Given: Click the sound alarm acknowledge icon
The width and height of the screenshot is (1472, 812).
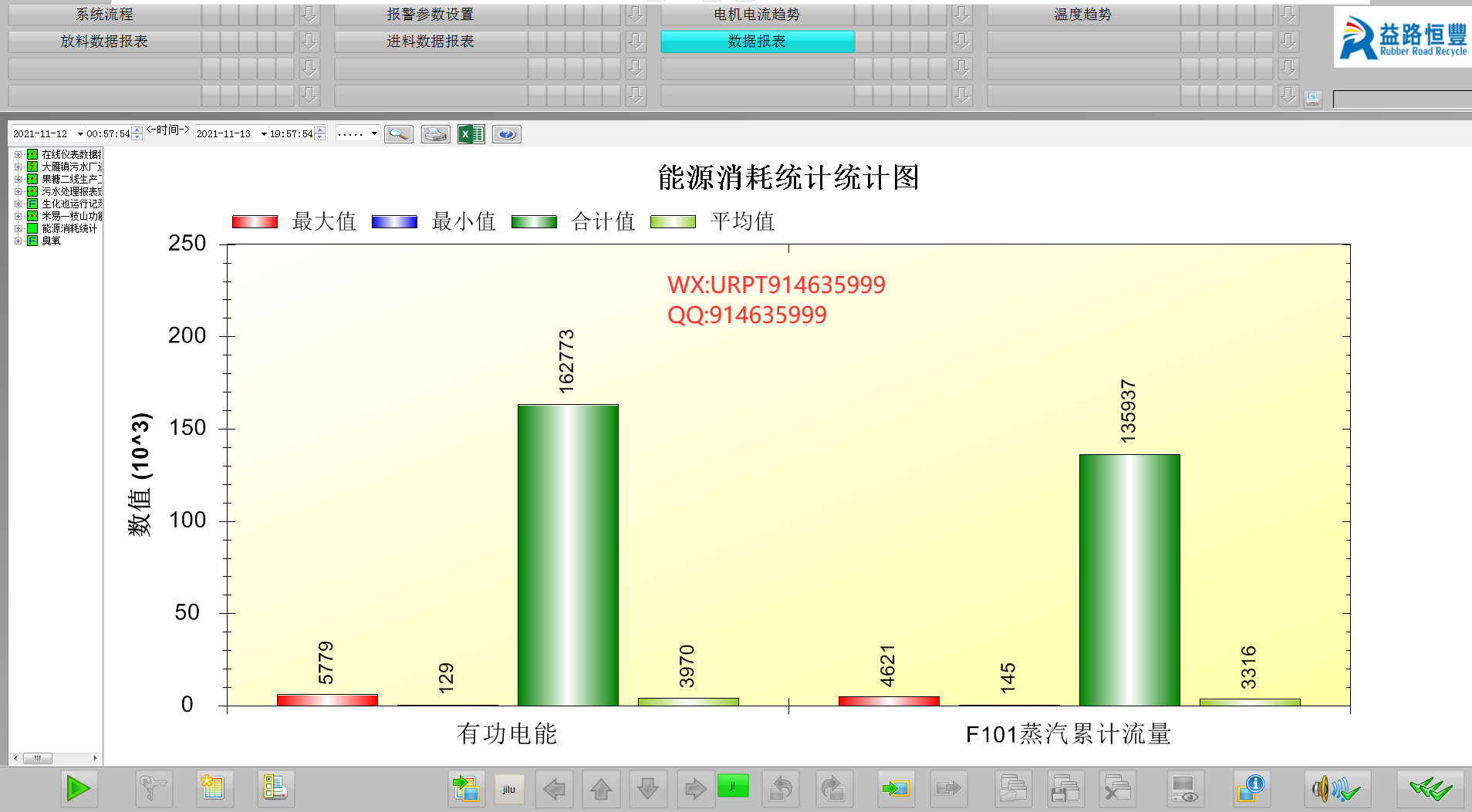Looking at the screenshot, I should coord(1336,788).
